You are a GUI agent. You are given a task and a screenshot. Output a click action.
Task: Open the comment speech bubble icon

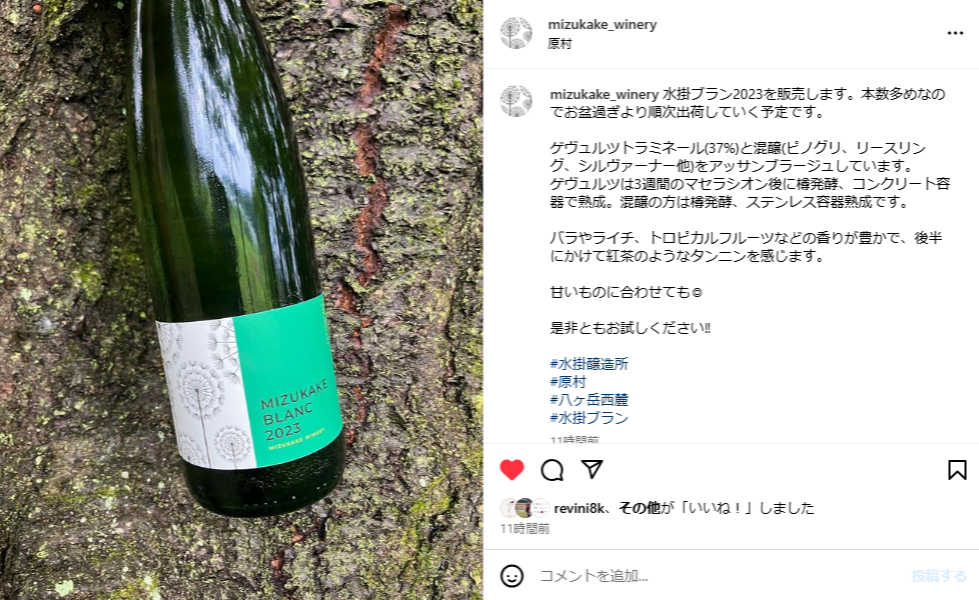(552, 470)
